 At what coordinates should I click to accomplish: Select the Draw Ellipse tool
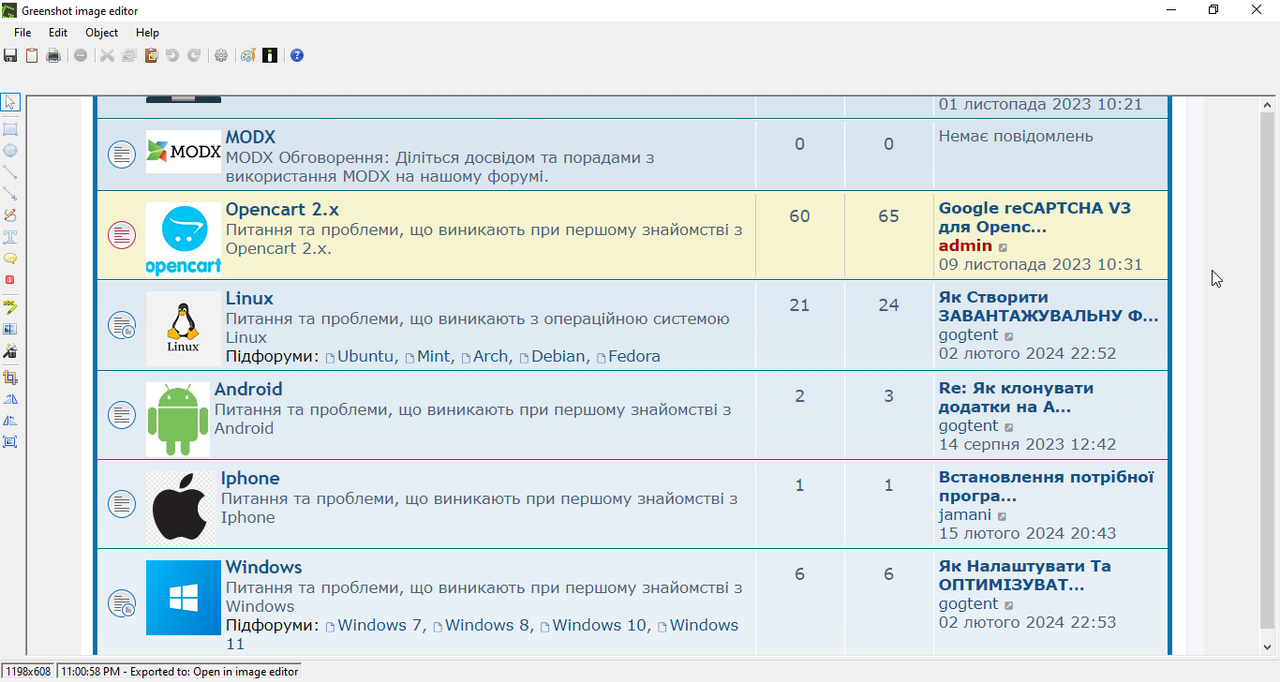[x=10, y=151]
